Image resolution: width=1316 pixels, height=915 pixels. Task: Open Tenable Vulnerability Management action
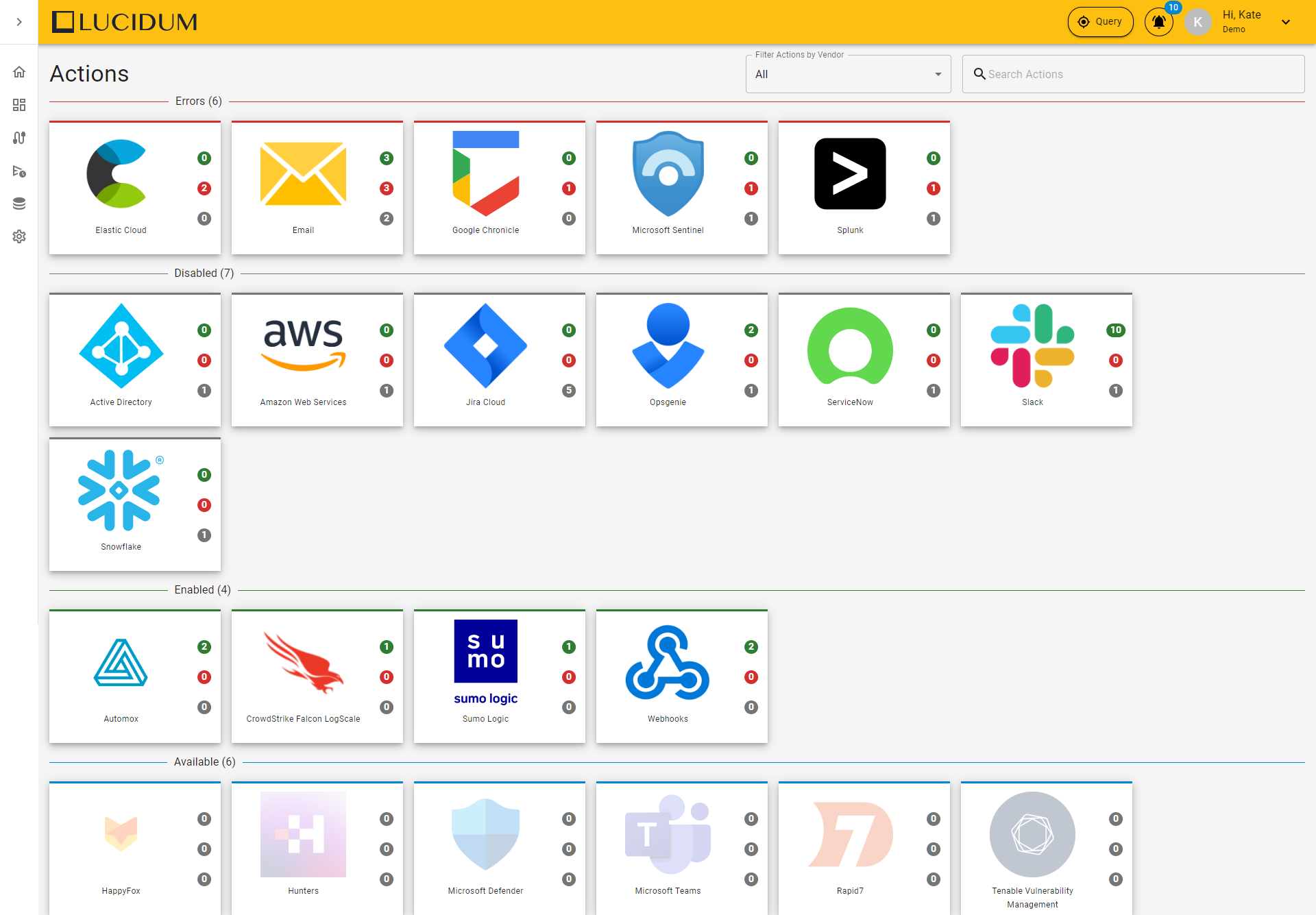click(x=1047, y=848)
